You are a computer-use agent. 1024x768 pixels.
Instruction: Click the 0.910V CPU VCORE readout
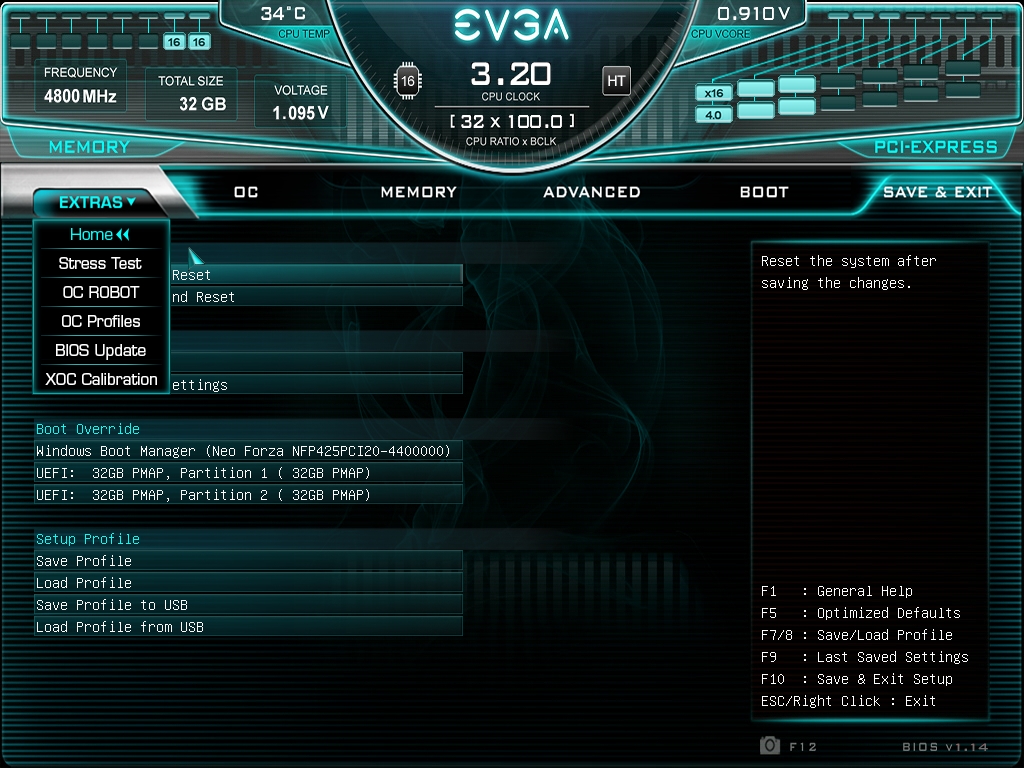pos(754,14)
